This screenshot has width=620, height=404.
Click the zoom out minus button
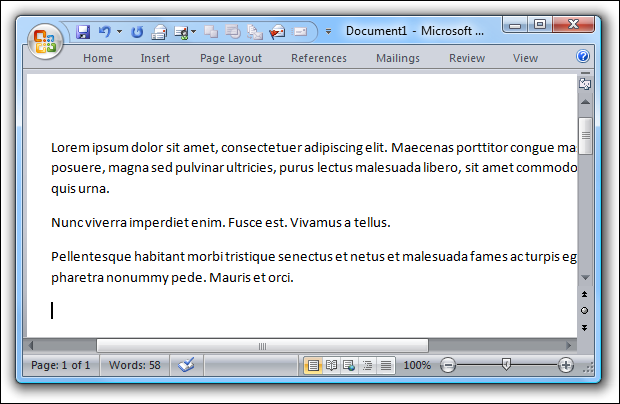[448, 365]
